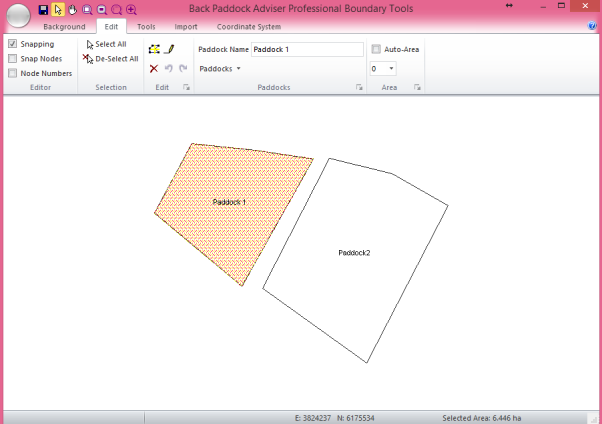Click the zoom in magnifier icon
This screenshot has width=602, height=424.
pos(131,9)
